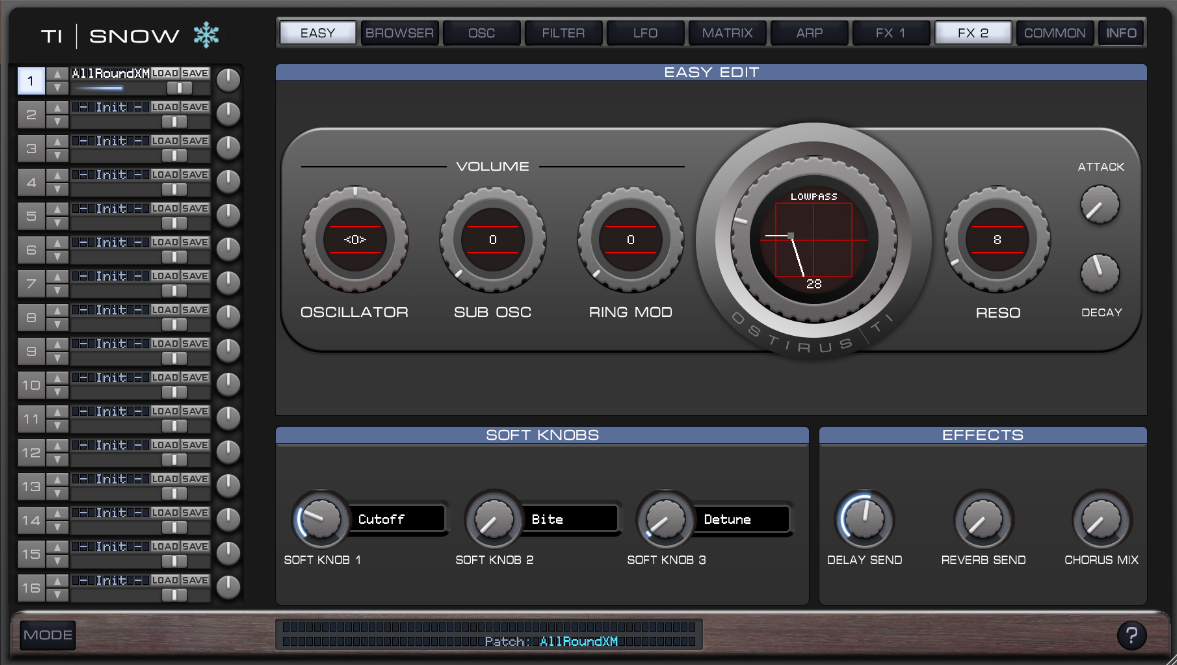
Task: Select part 12 slot
Action: tap(31, 452)
